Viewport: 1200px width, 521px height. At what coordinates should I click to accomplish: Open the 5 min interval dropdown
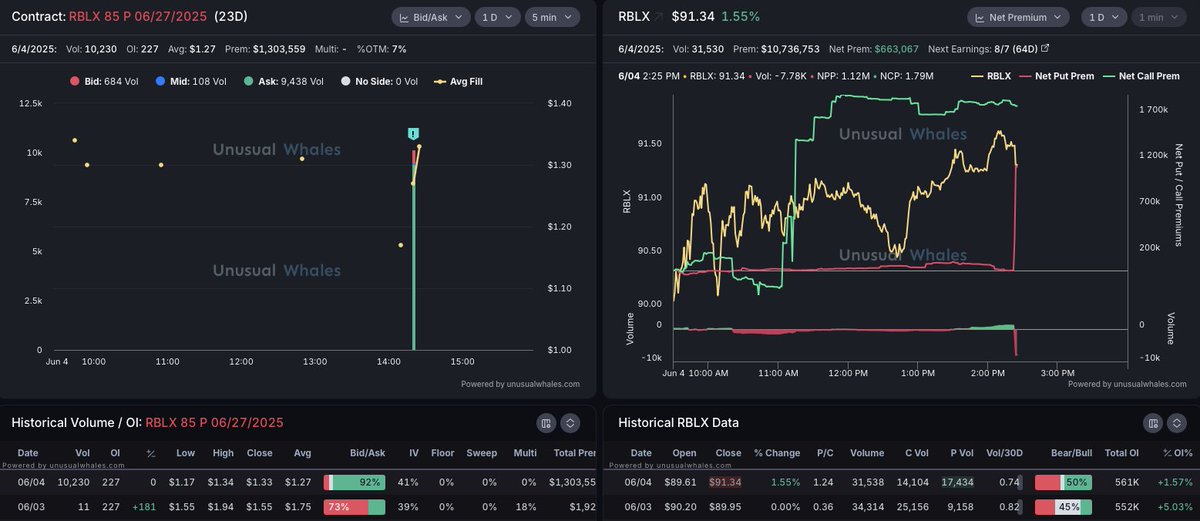(x=553, y=17)
